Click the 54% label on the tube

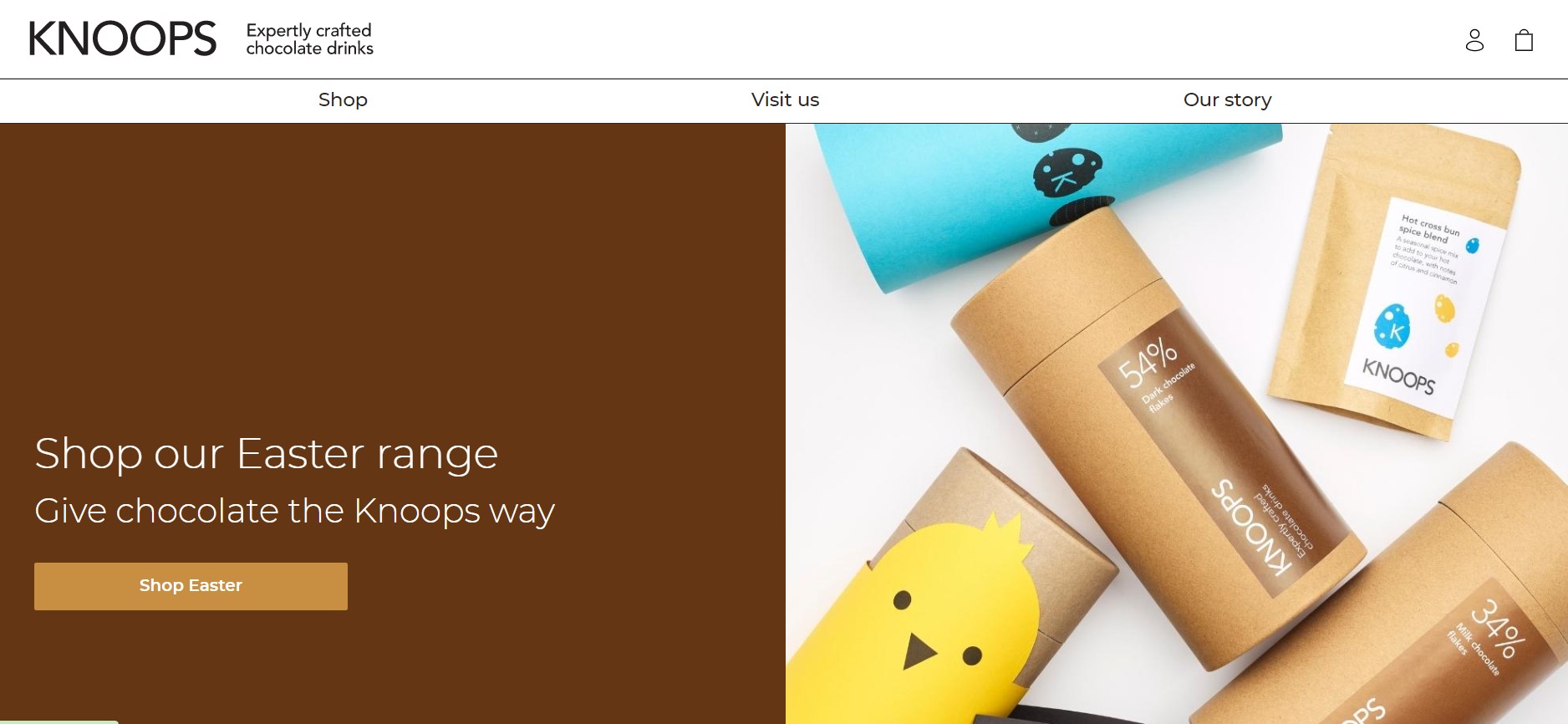(1147, 365)
